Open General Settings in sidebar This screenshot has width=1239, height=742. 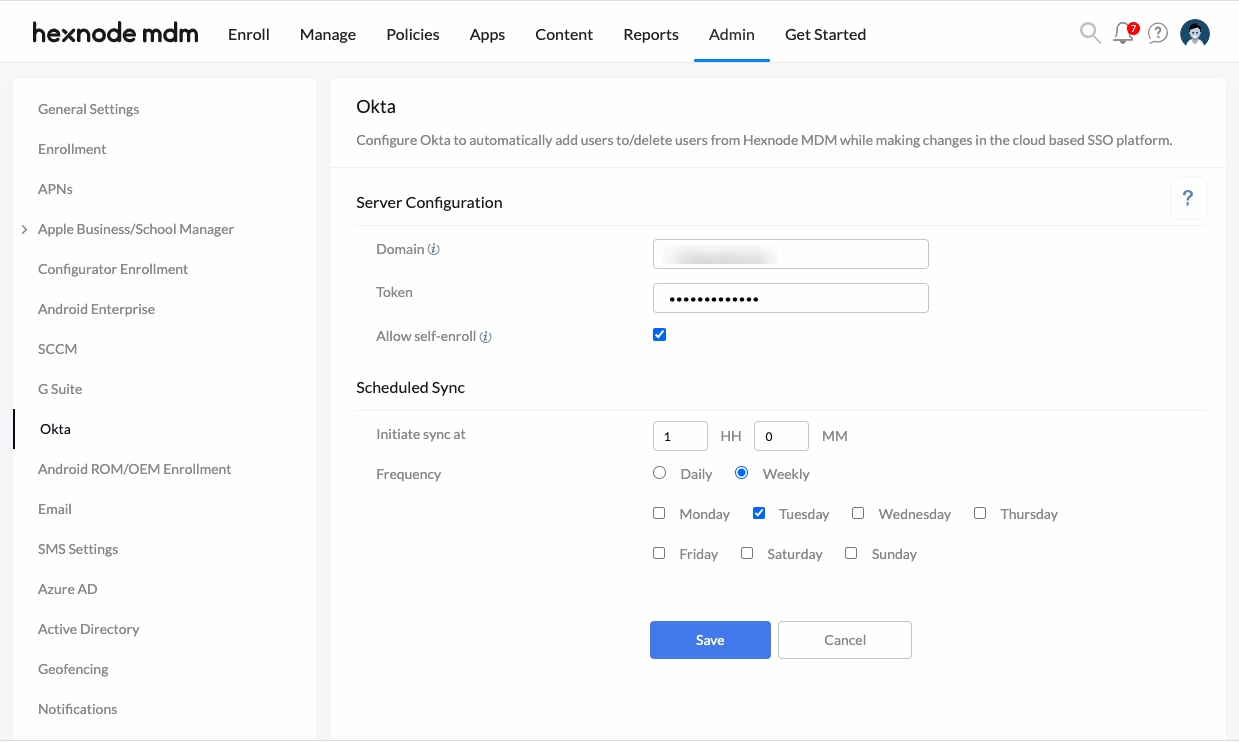88,109
